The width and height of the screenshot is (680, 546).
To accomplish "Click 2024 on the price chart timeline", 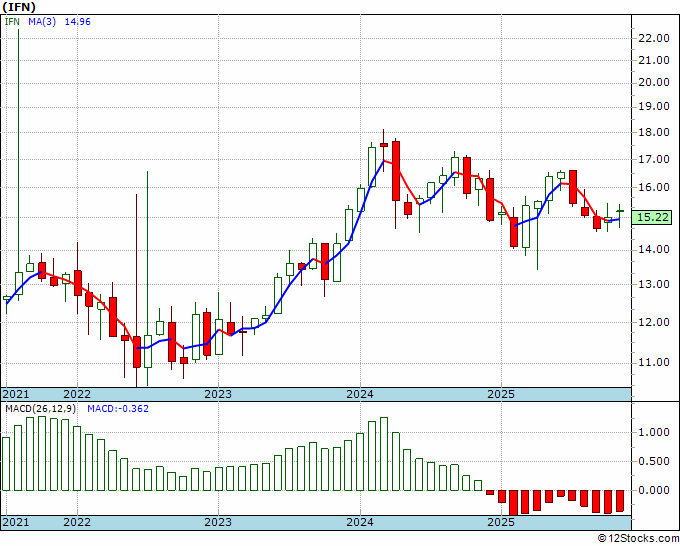I will [x=360, y=394].
